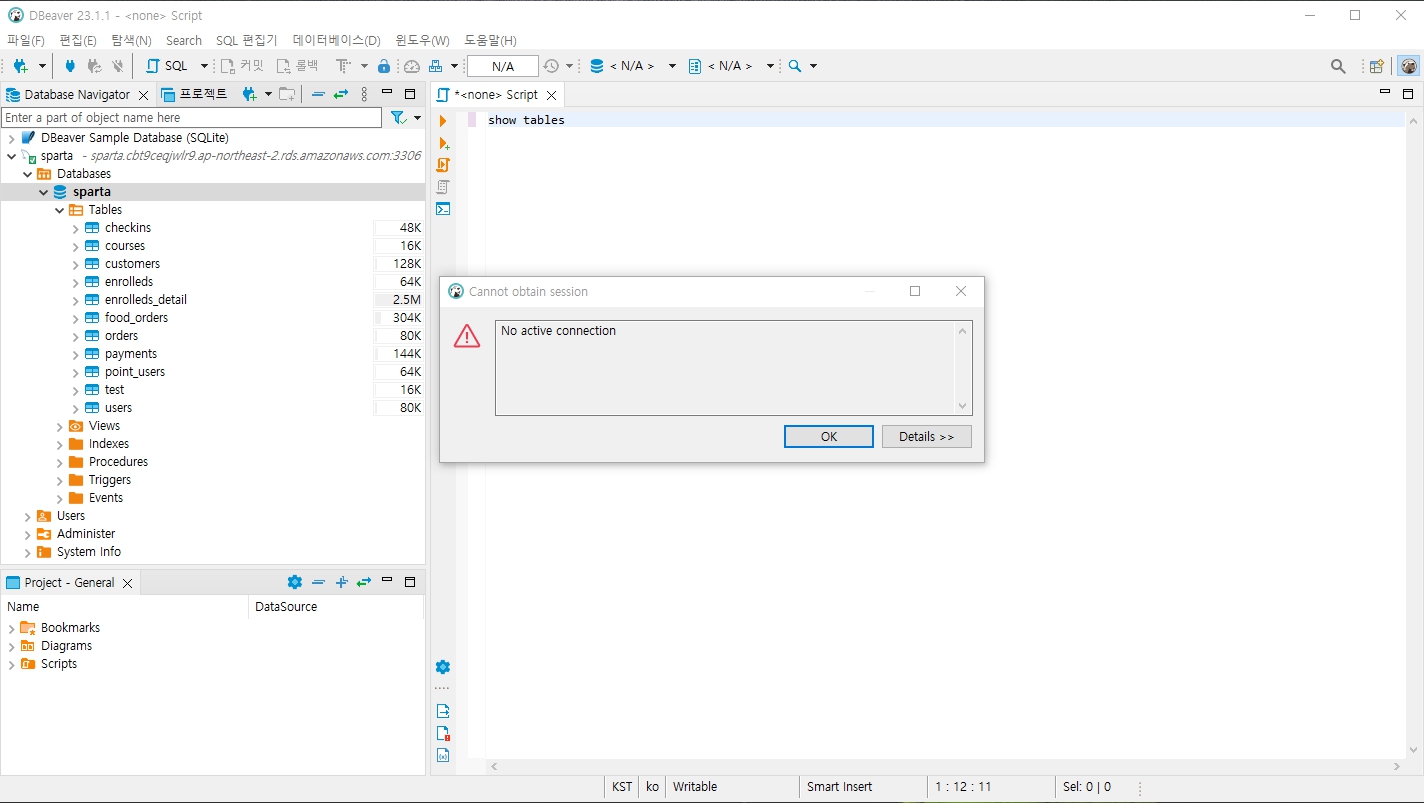The width and height of the screenshot is (1424, 803).
Task: Click Collapse All icon in Database Navigator
Action: (318, 94)
